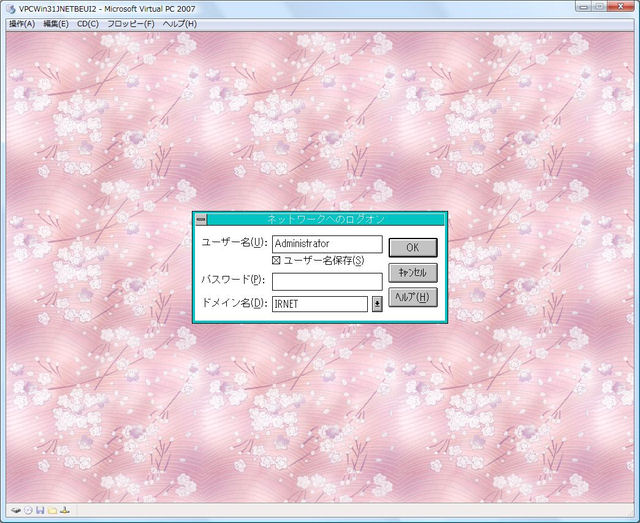Click the Virtual PC title bar icon
640x523 pixels.
[x=11, y=9]
